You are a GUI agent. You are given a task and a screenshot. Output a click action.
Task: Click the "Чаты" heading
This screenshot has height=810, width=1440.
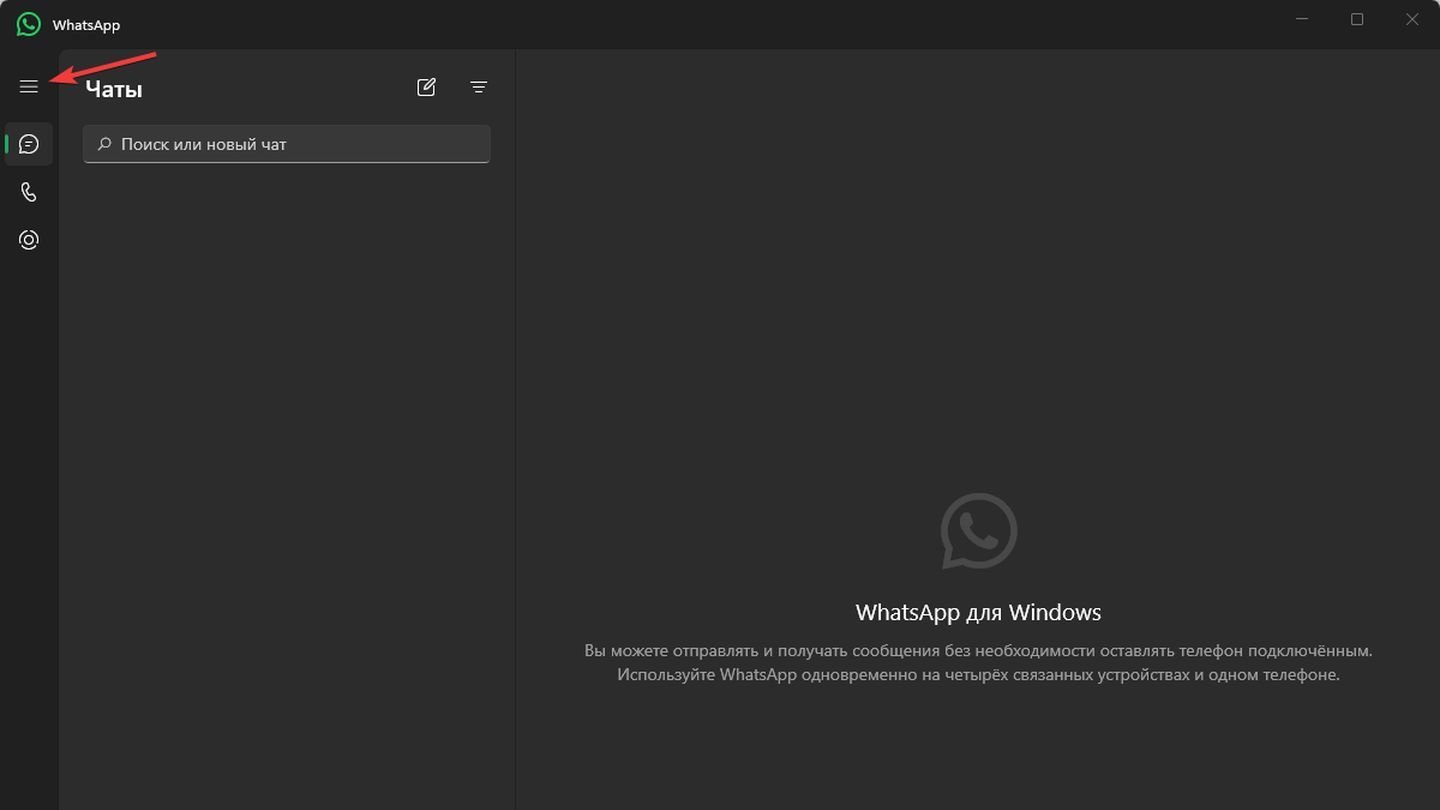pyautogui.click(x=114, y=89)
